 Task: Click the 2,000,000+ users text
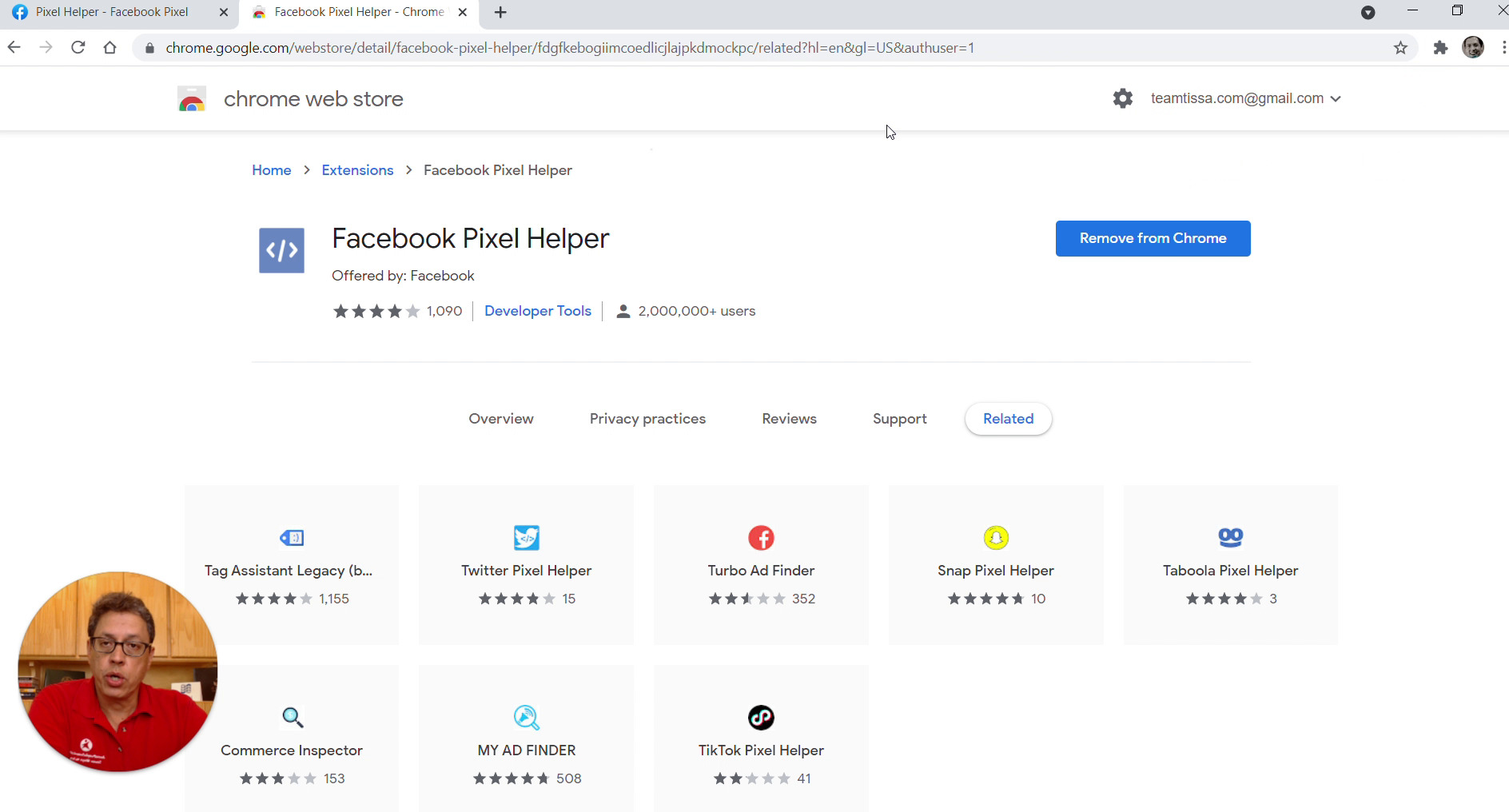click(697, 311)
